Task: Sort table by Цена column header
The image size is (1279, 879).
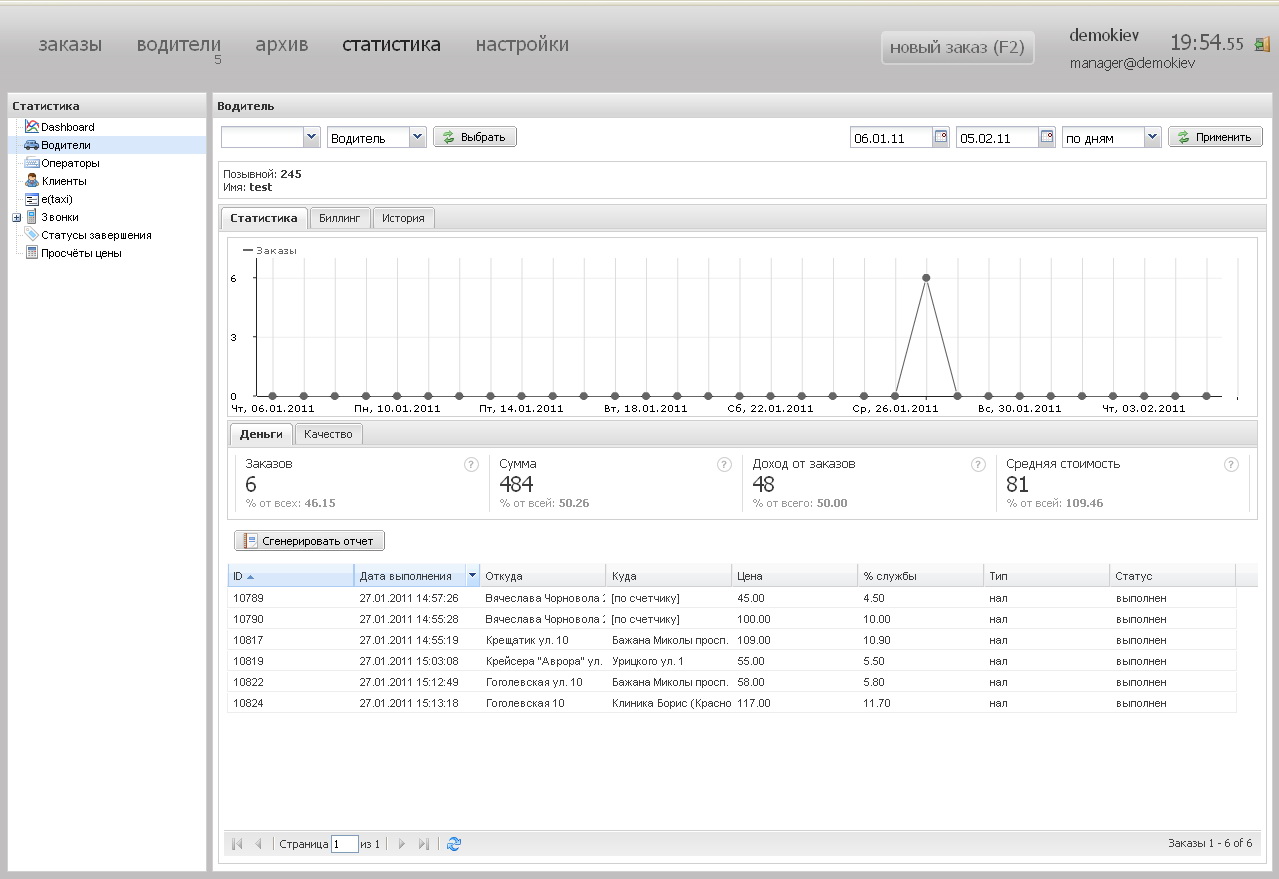Action: [794, 576]
